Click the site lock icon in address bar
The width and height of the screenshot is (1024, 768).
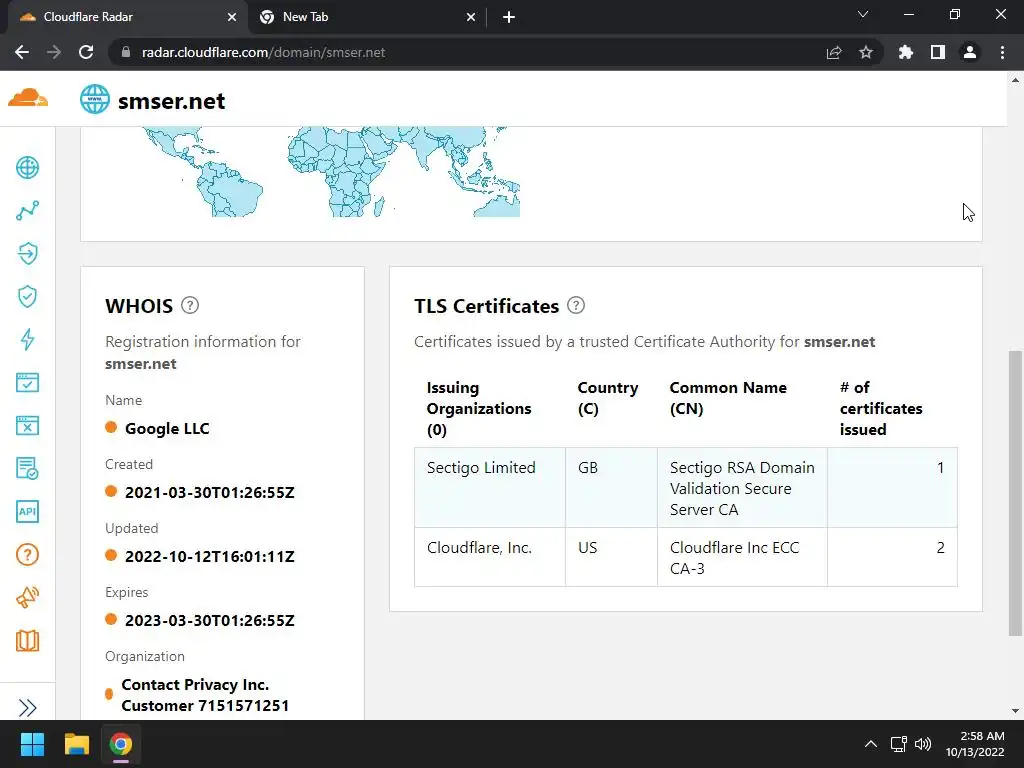(x=126, y=52)
